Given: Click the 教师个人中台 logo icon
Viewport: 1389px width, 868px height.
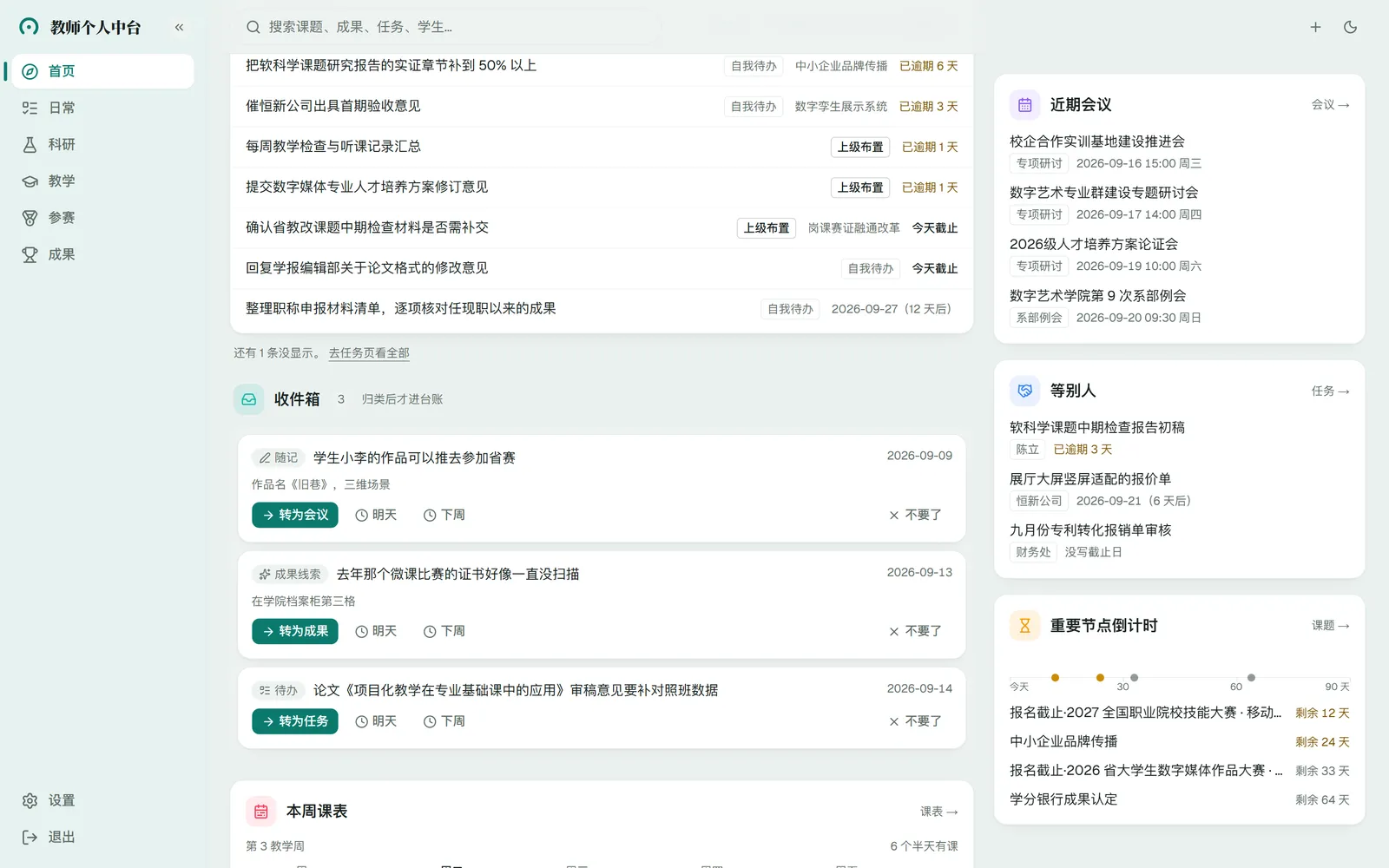Looking at the screenshot, I should tap(29, 27).
